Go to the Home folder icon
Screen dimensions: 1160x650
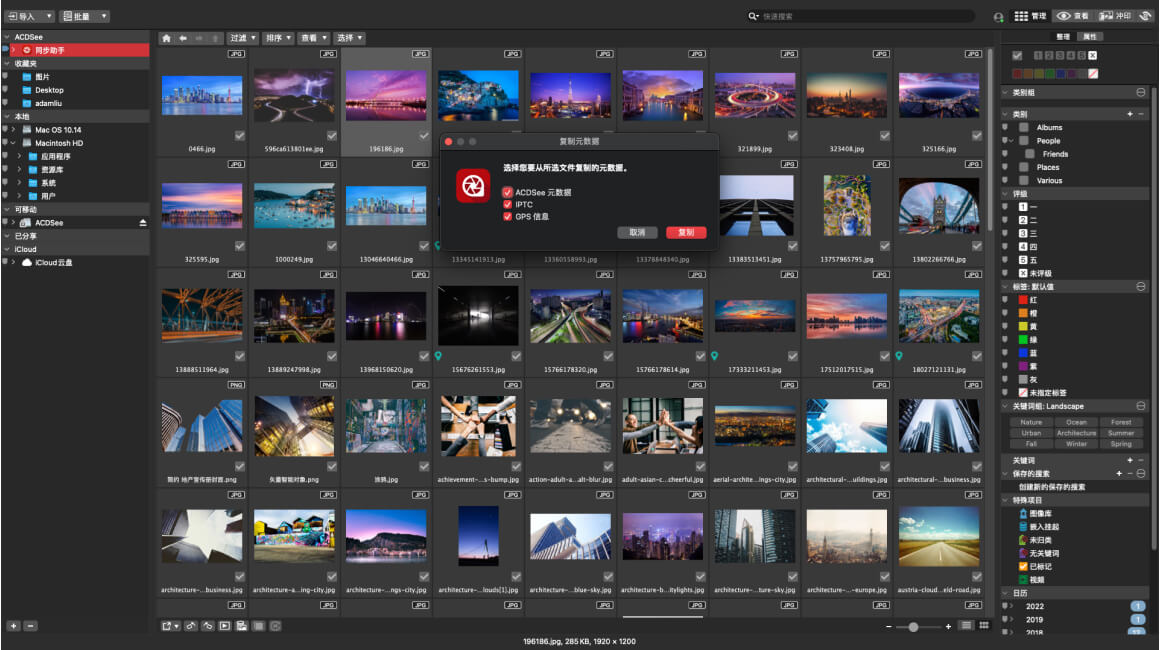click(166, 38)
